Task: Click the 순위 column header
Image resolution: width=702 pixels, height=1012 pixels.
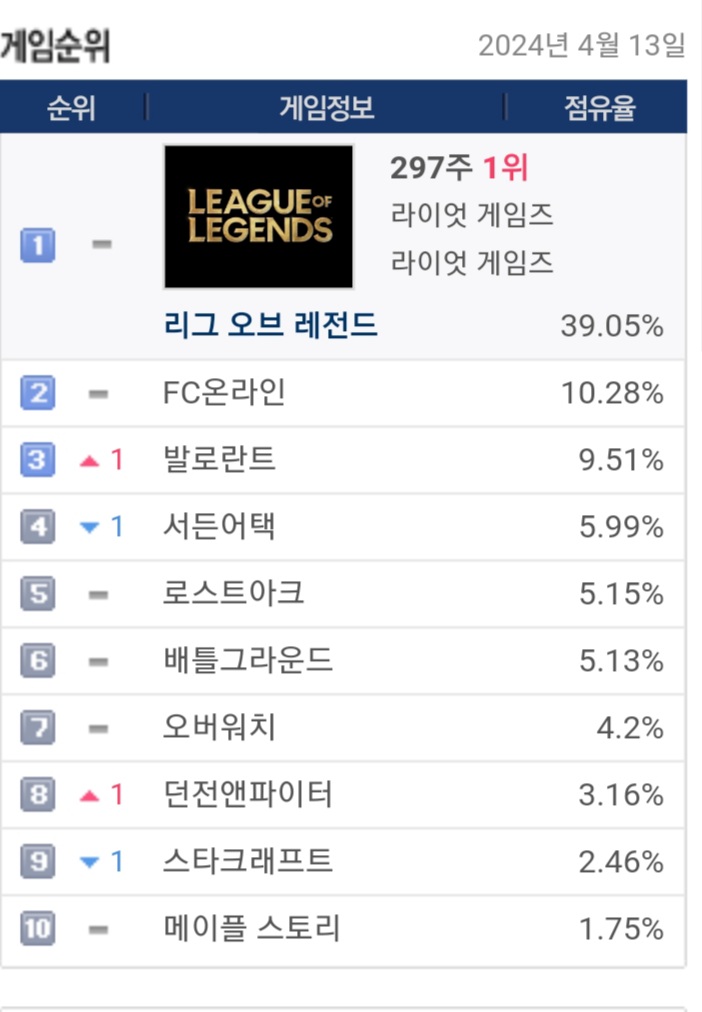Action: pos(71,108)
